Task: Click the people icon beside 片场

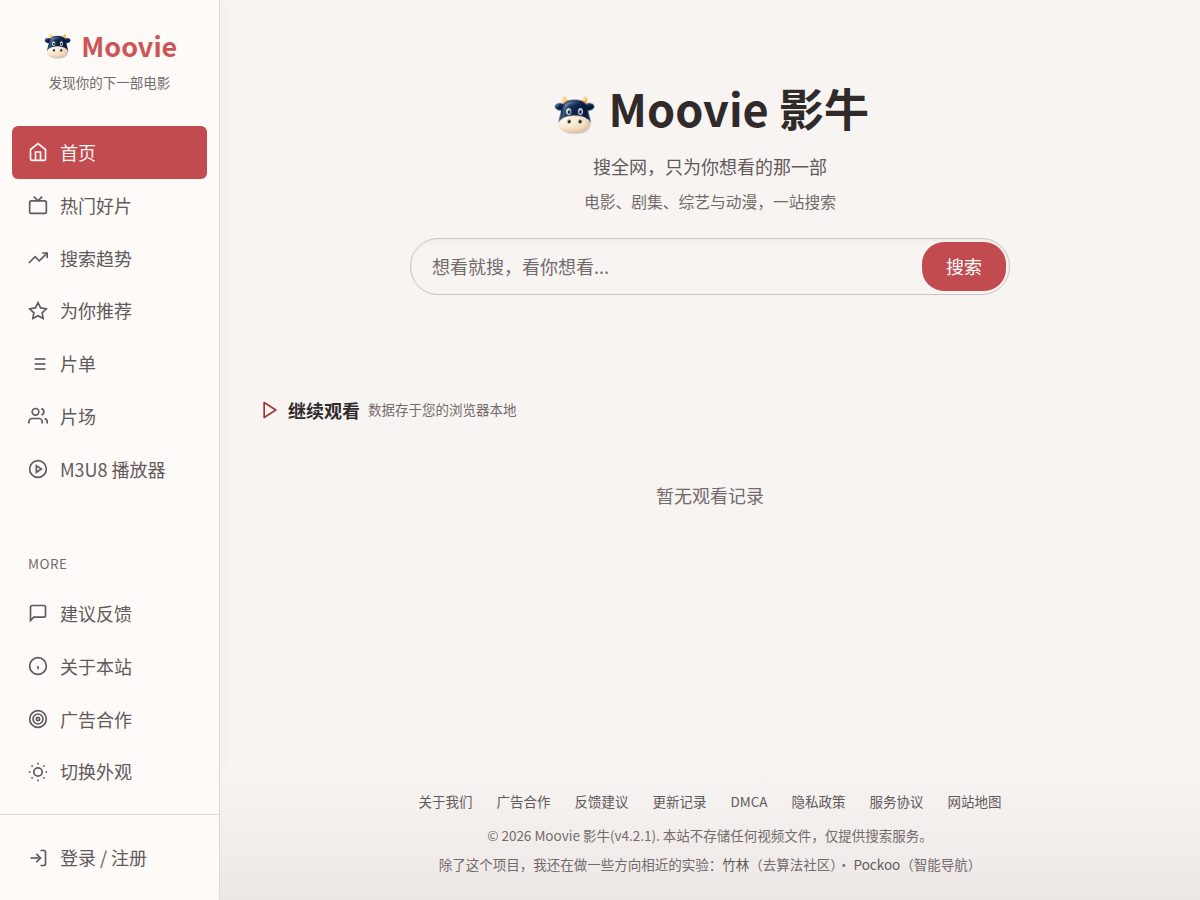Action: pos(38,417)
